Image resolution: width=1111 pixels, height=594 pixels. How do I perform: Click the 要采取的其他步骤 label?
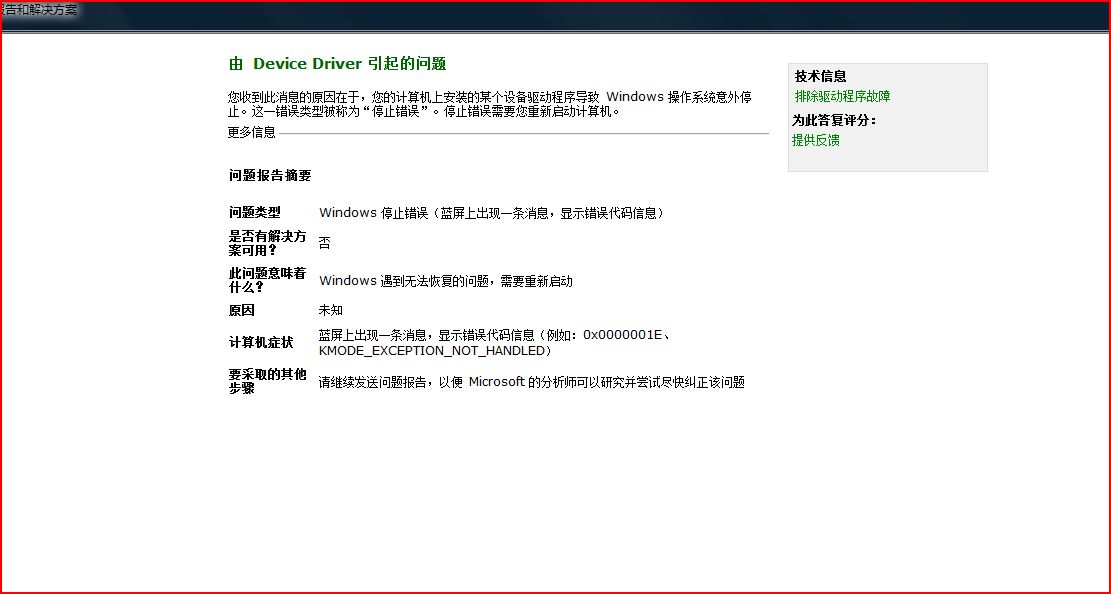pyautogui.click(x=267, y=381)
